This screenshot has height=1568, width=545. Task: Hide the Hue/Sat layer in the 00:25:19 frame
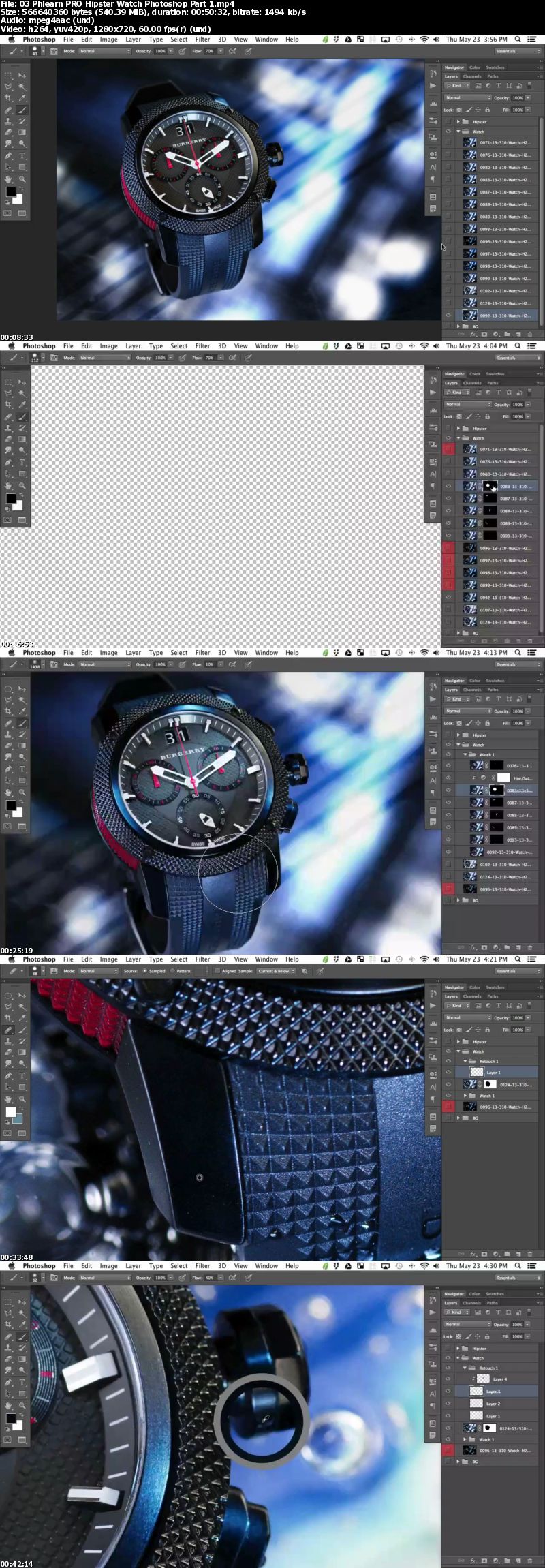coord(448,778)
